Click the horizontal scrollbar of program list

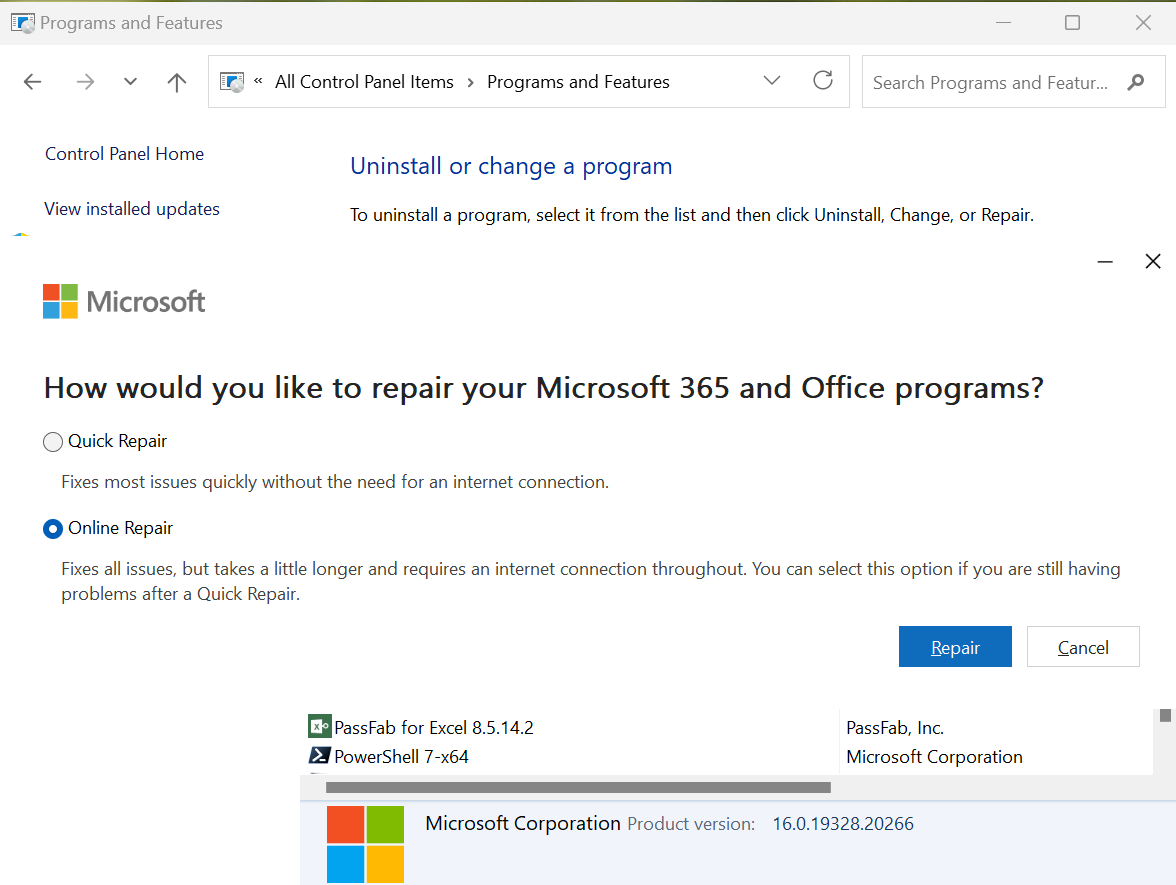click(578, 788)
